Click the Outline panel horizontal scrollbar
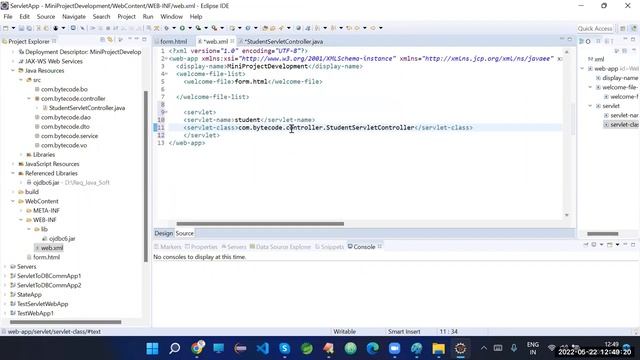This screenshot has height=360, width=640. point(602,234)
